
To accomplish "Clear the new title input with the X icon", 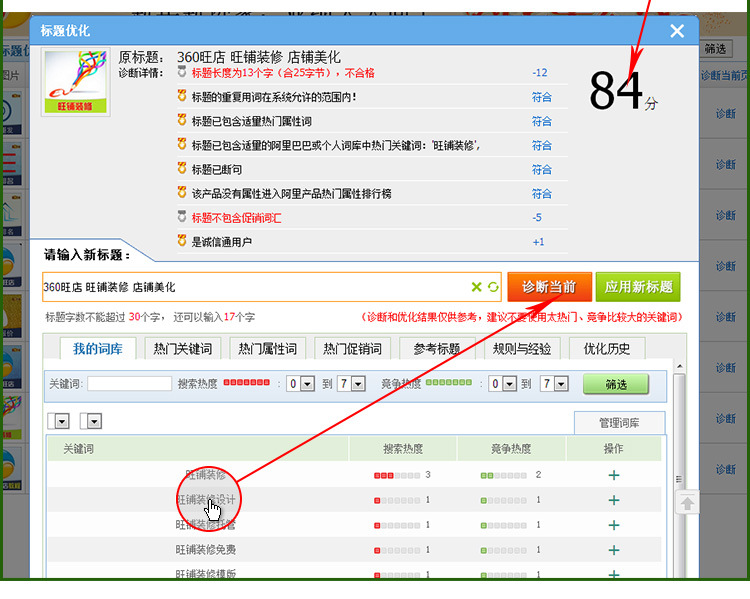I will click(476, 287).
